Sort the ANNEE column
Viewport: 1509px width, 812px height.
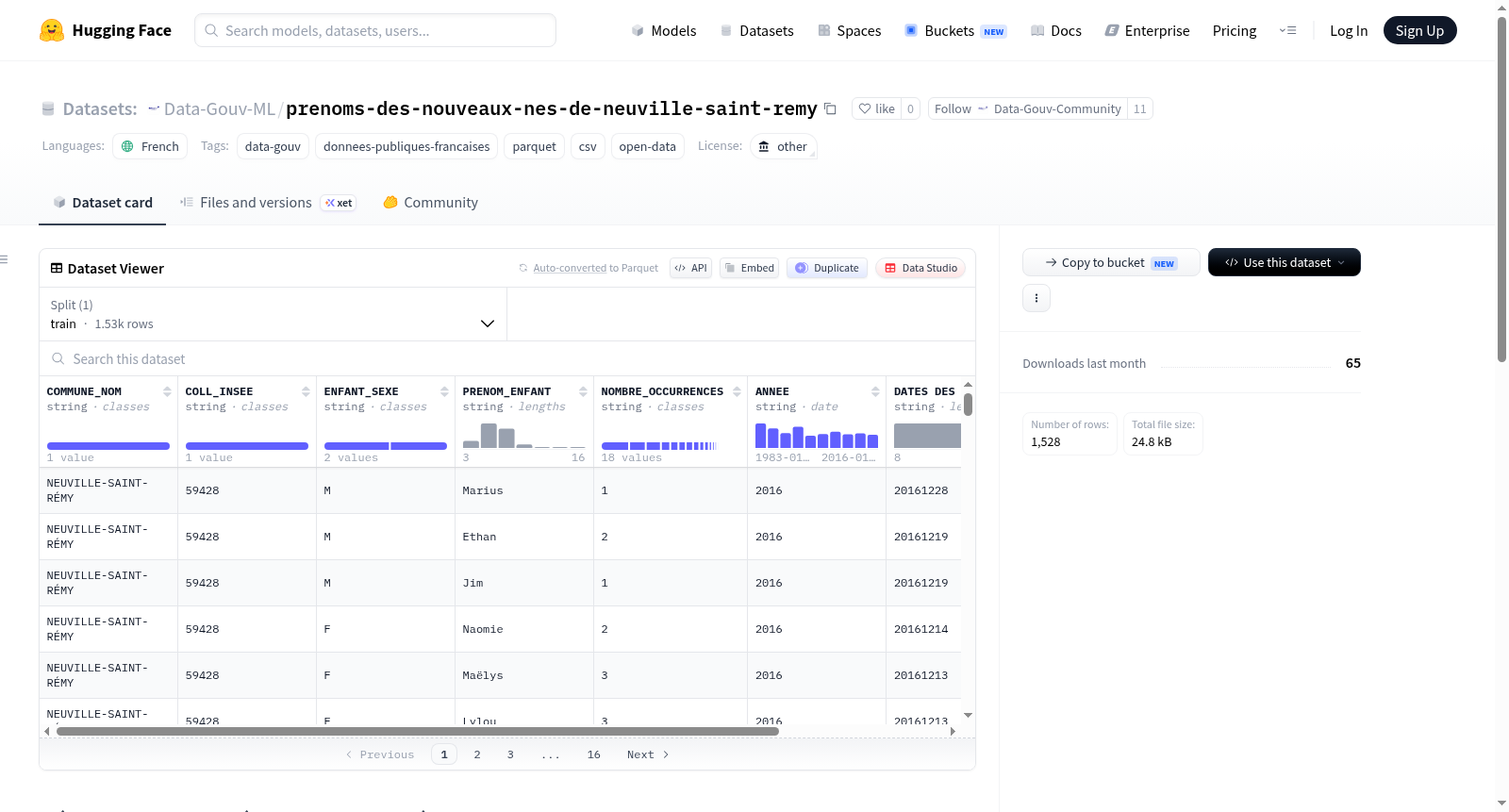875,391
